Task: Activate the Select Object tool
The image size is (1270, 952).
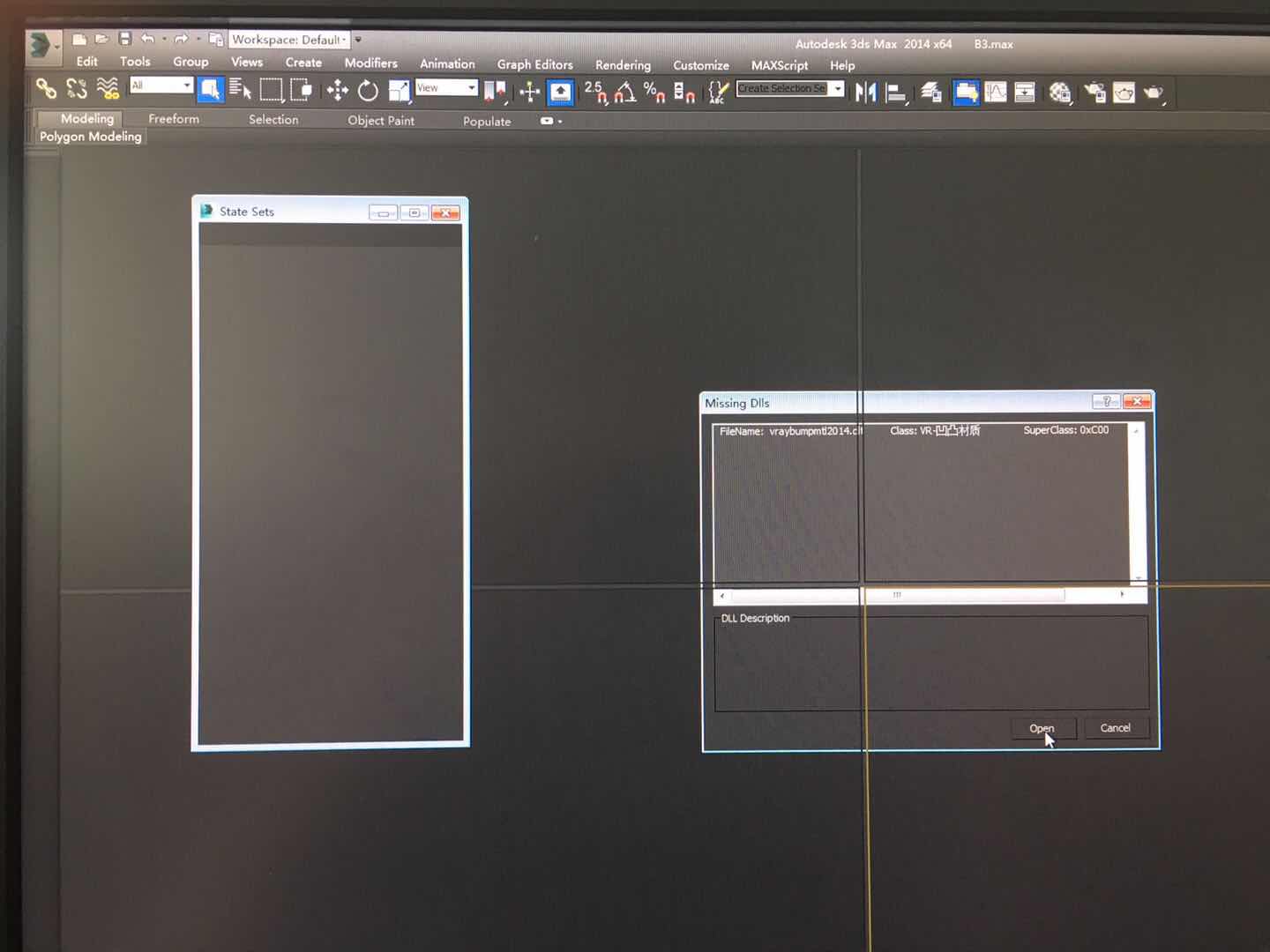Action: tap(210, 89)
